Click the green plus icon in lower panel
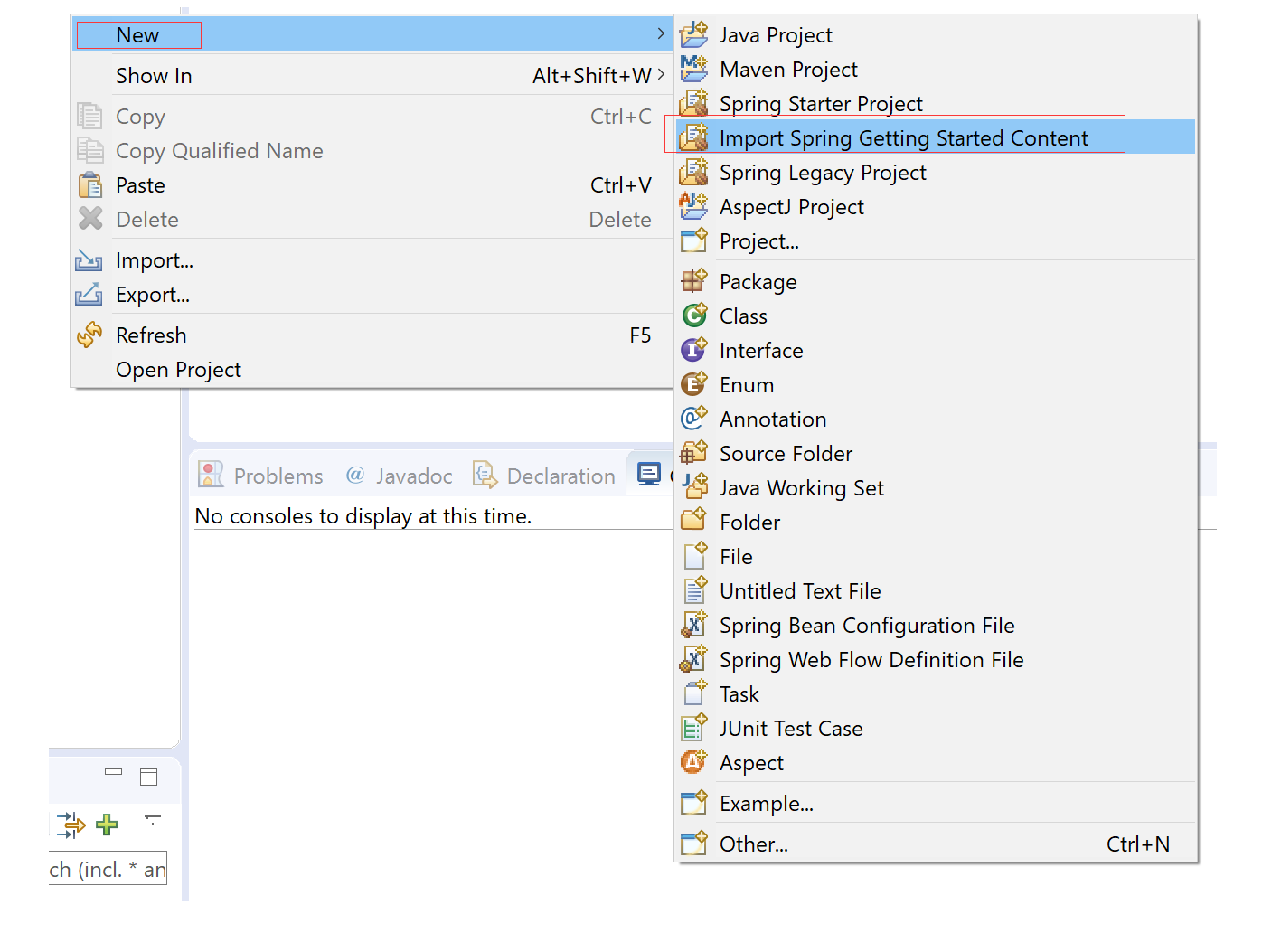Screen dimensions: 1262x952 coord(107,825)
